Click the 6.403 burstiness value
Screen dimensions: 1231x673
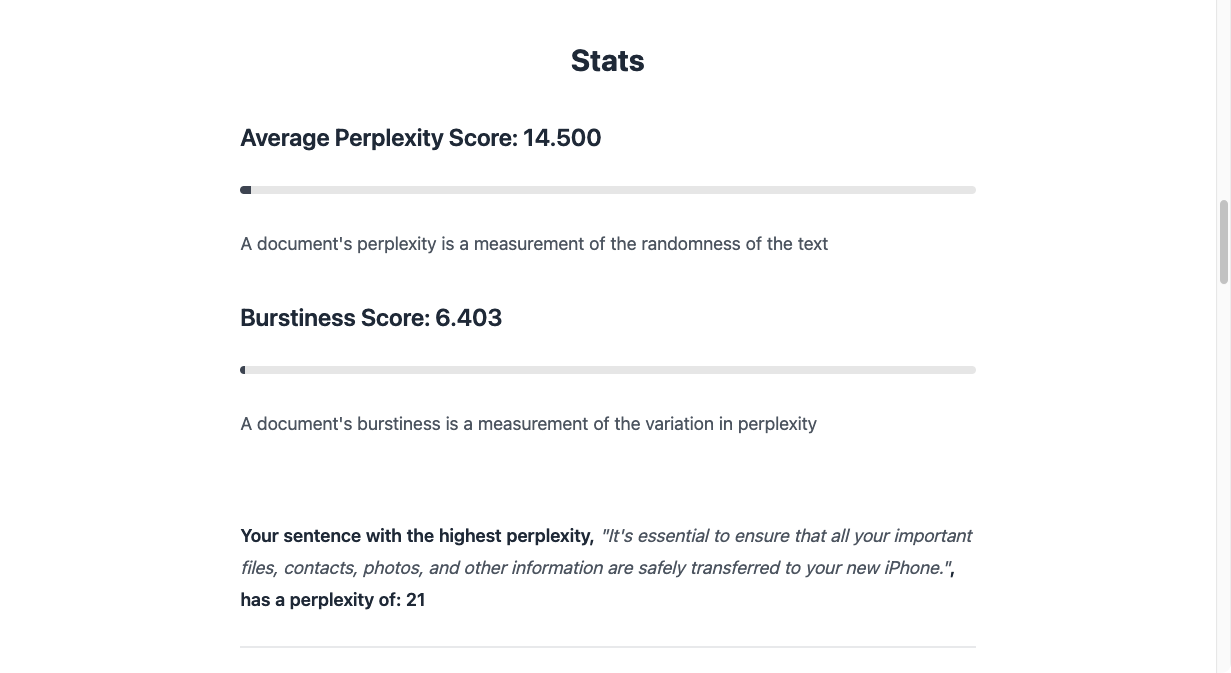468,318
